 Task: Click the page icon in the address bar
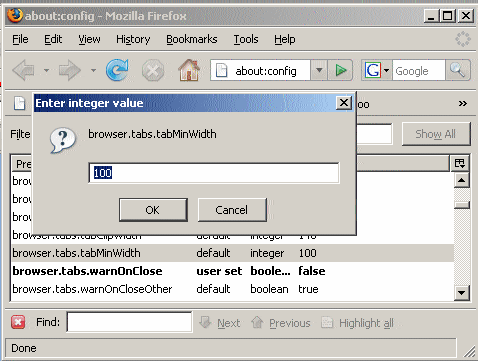pos(221,70)
